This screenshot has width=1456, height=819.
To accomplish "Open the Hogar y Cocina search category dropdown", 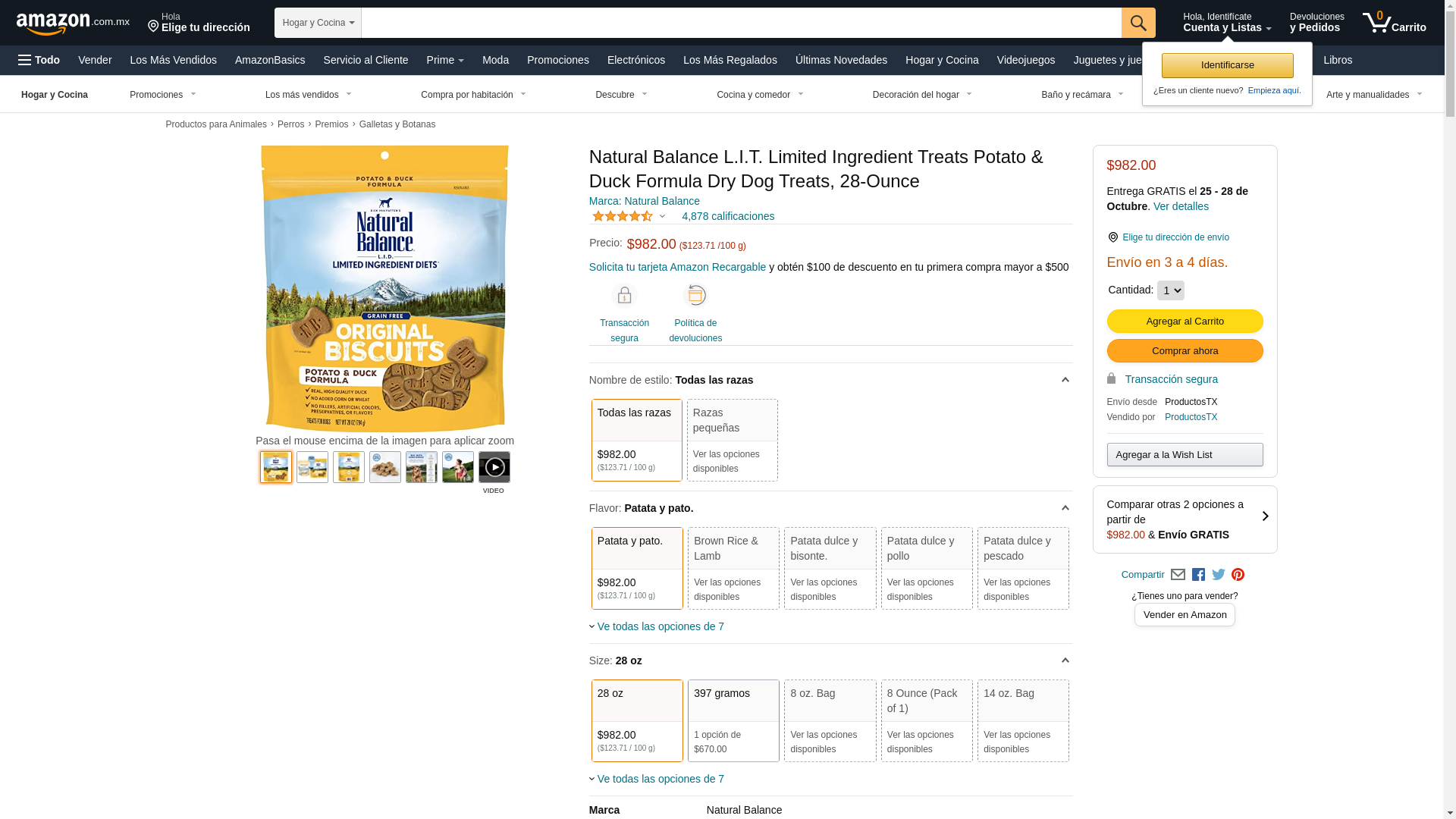I will pos(318,23).
